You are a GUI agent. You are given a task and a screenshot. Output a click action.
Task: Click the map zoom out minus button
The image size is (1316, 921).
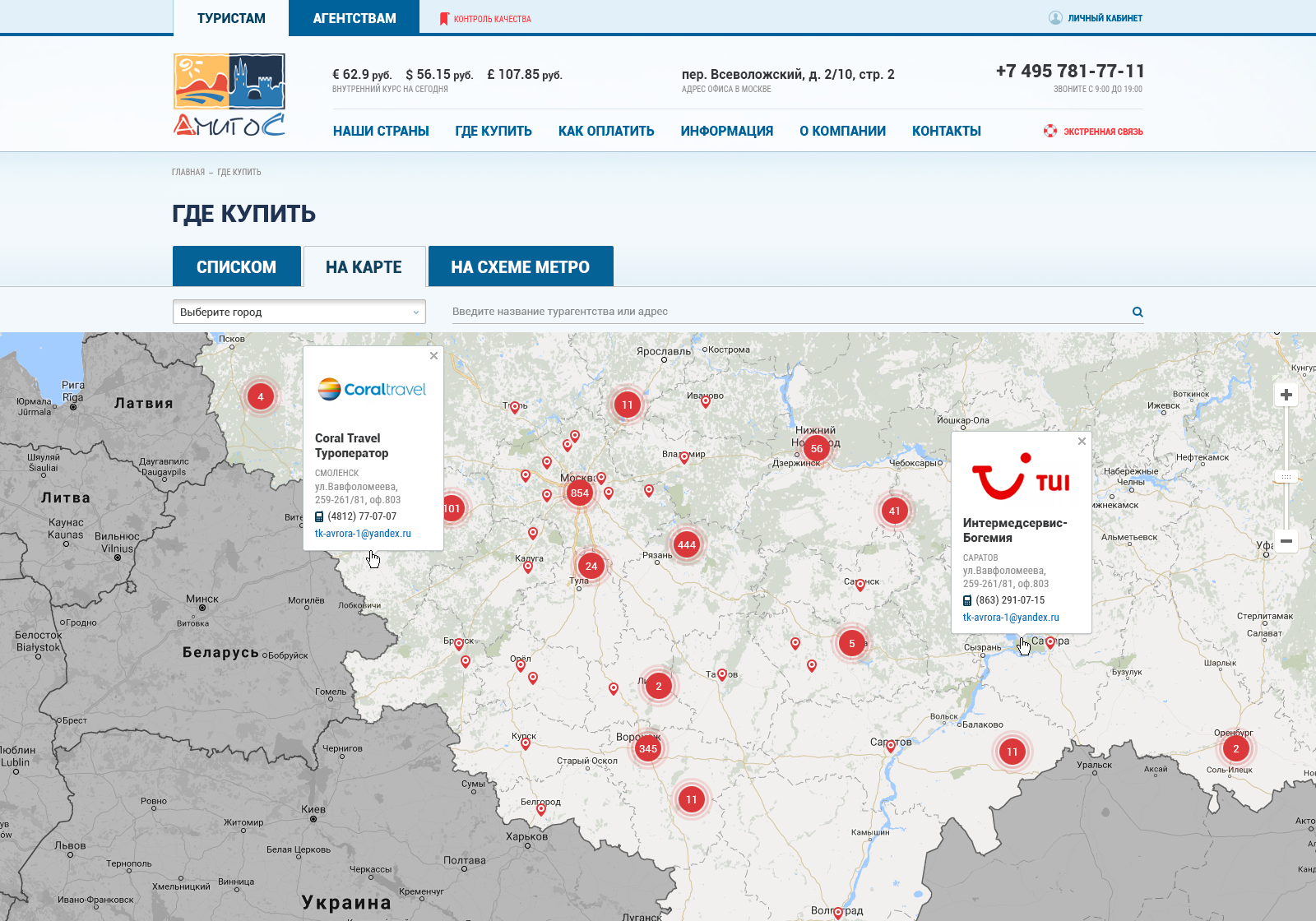pos(1286,541)
